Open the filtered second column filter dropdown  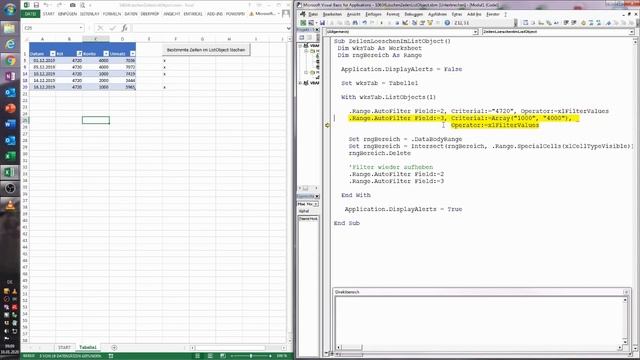click(x=79, y=53)
